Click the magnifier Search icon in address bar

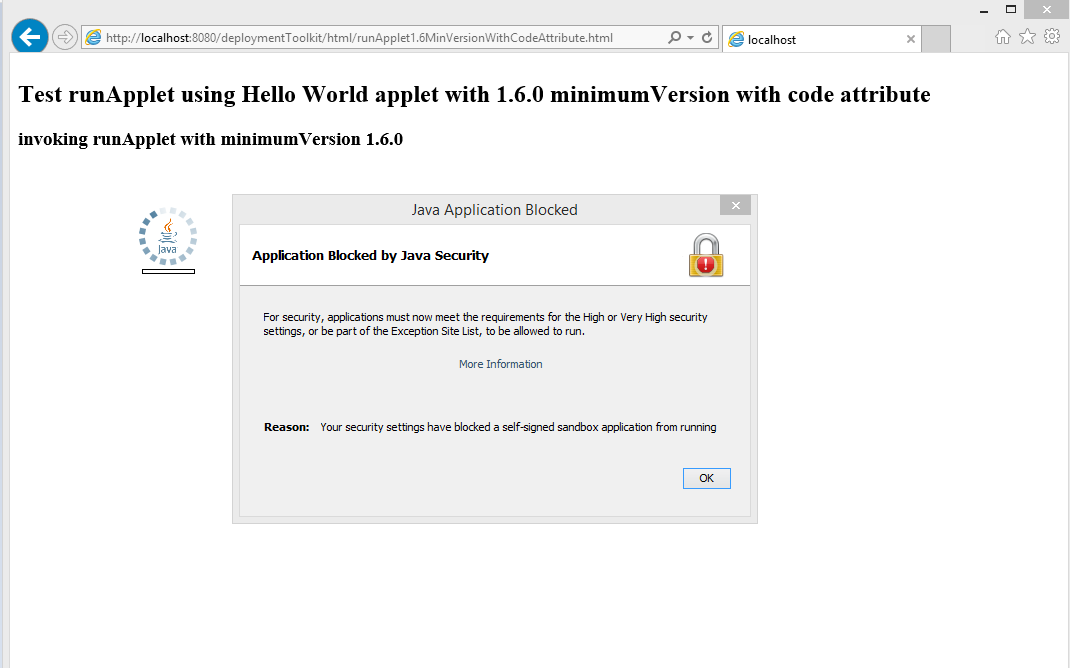click(675, 38)
